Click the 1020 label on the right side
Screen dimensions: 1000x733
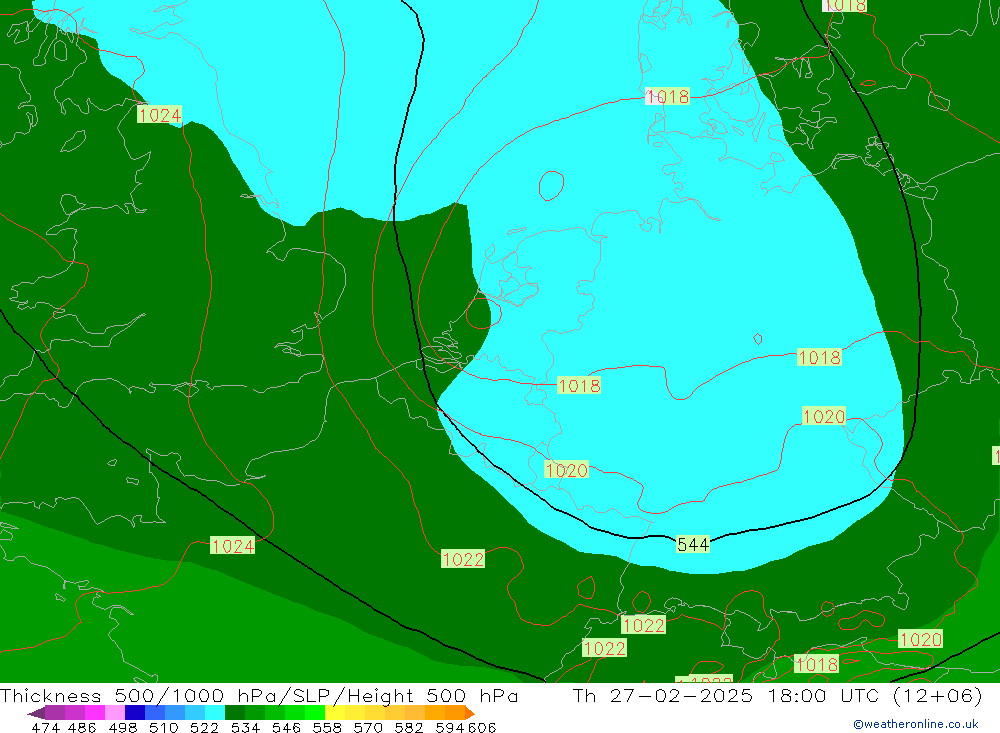[x=823, y=416]
